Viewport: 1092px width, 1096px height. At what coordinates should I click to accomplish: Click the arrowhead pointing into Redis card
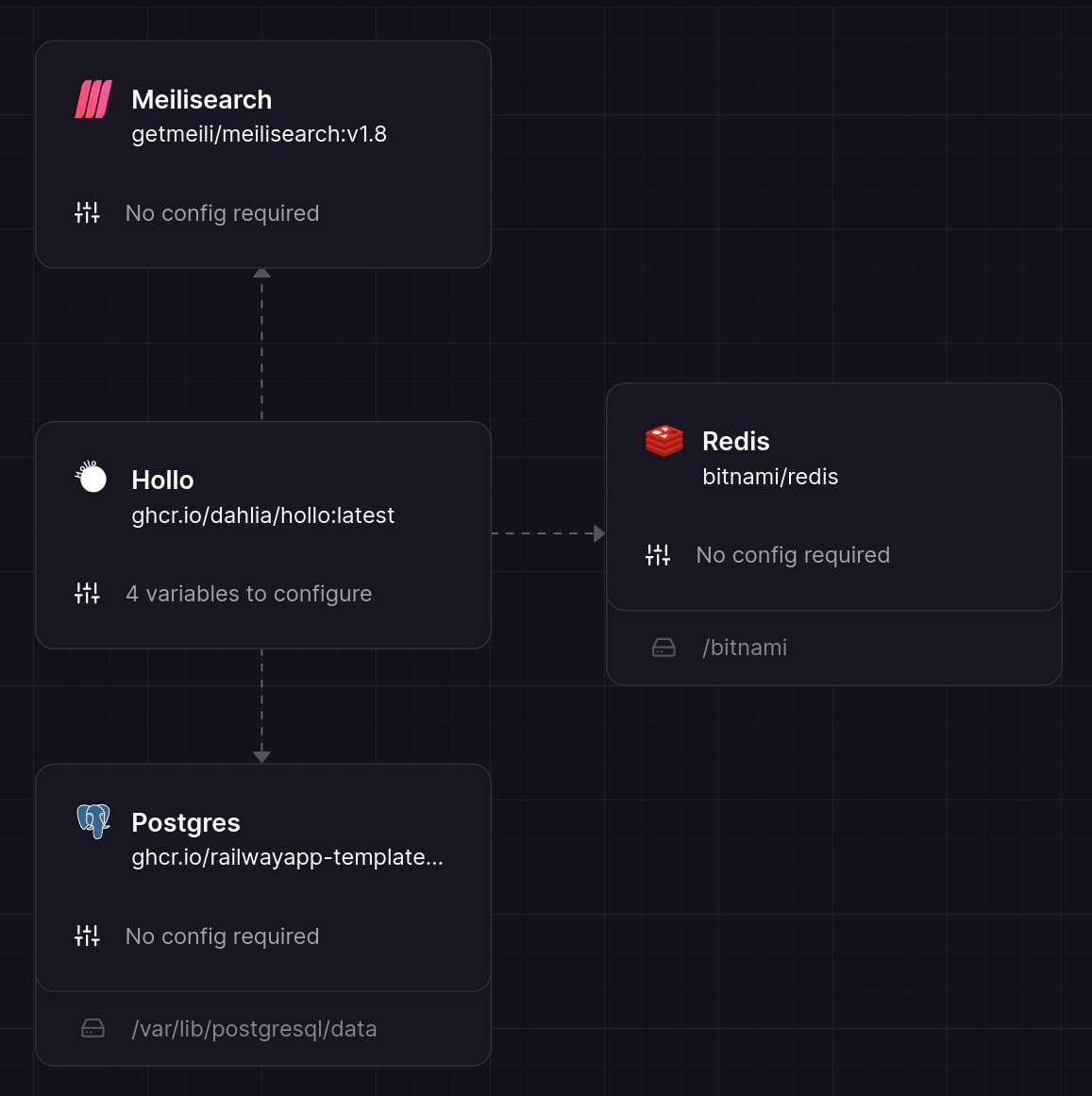pos(599,533)
